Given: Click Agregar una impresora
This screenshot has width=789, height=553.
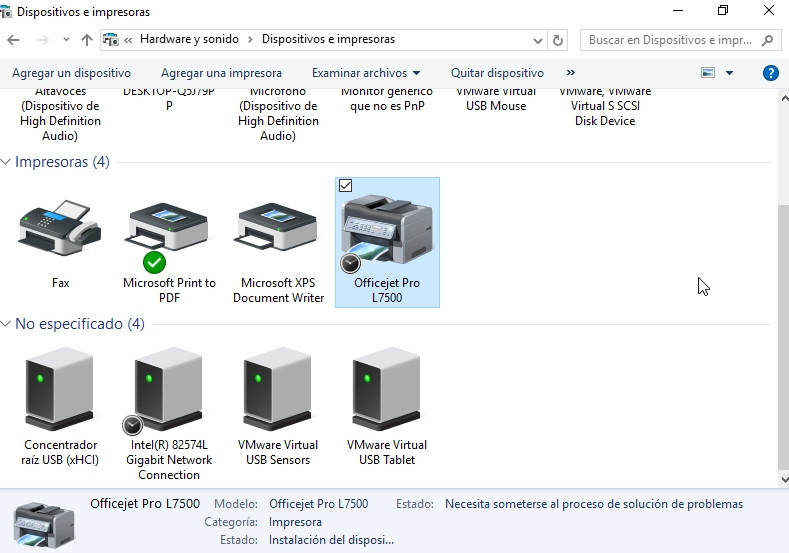Looking at the screenshot, I should [x=221, y=73].
